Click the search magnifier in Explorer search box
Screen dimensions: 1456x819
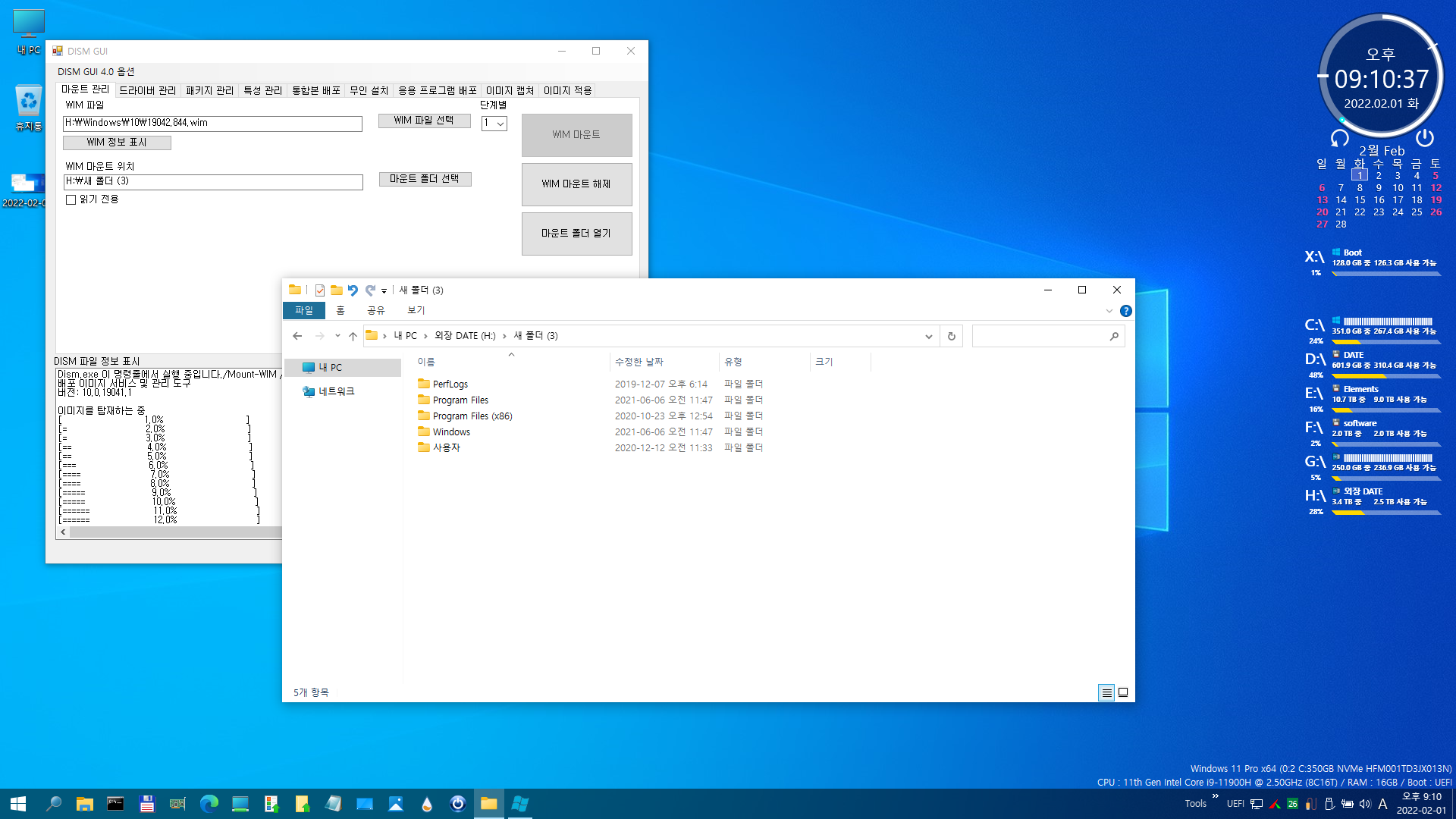[1114, 336]
